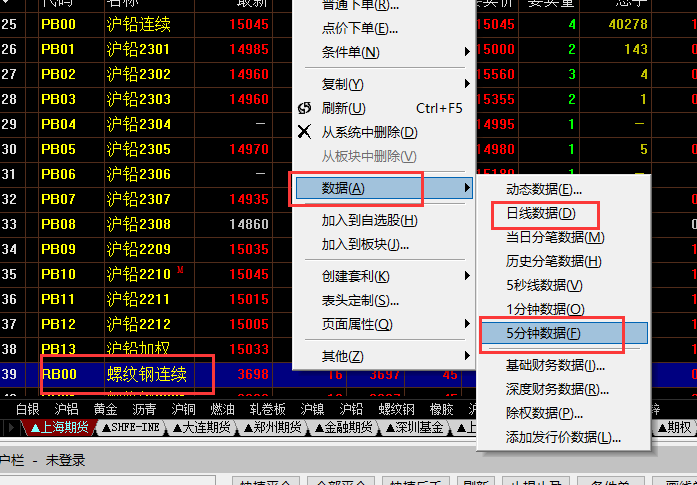This screenshot has height=485, width=697.
Task: Switch to the 金融期货 exchange tab
Action: 344,428
